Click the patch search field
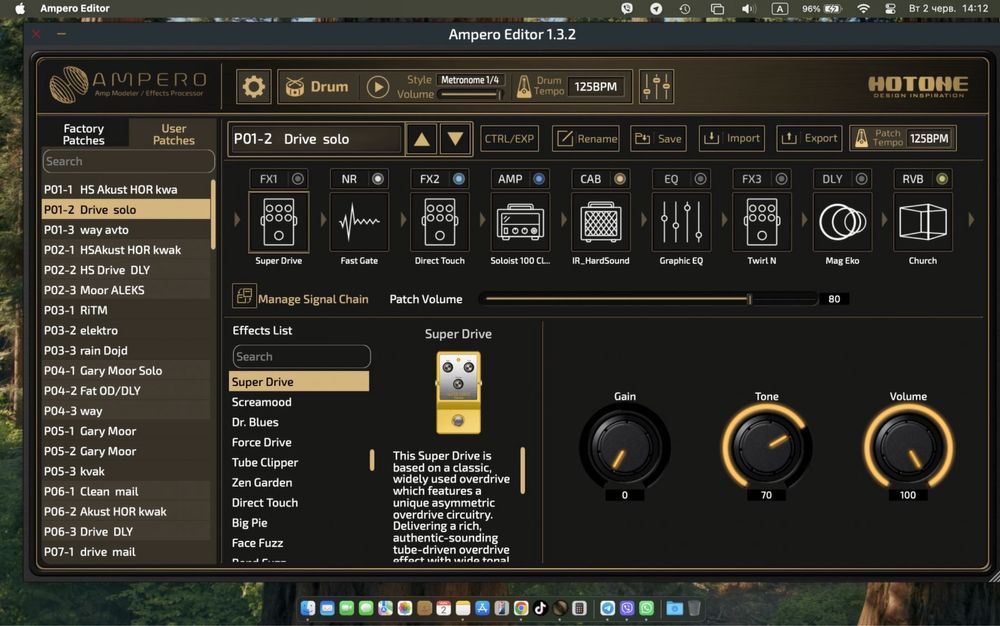 tap(129, 161)
